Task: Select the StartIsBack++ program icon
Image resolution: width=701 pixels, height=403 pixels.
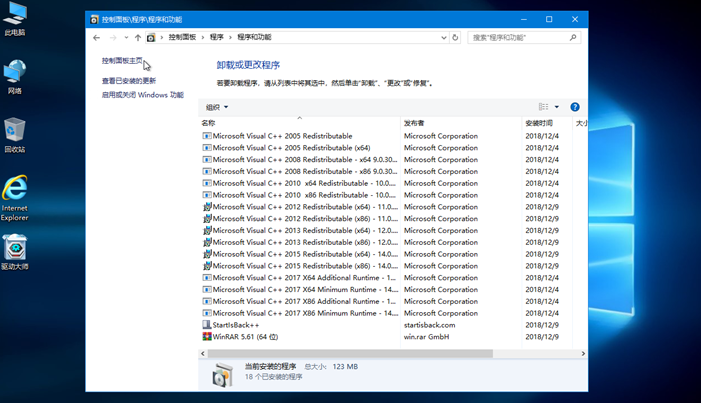Action: (x=207, y=325)
